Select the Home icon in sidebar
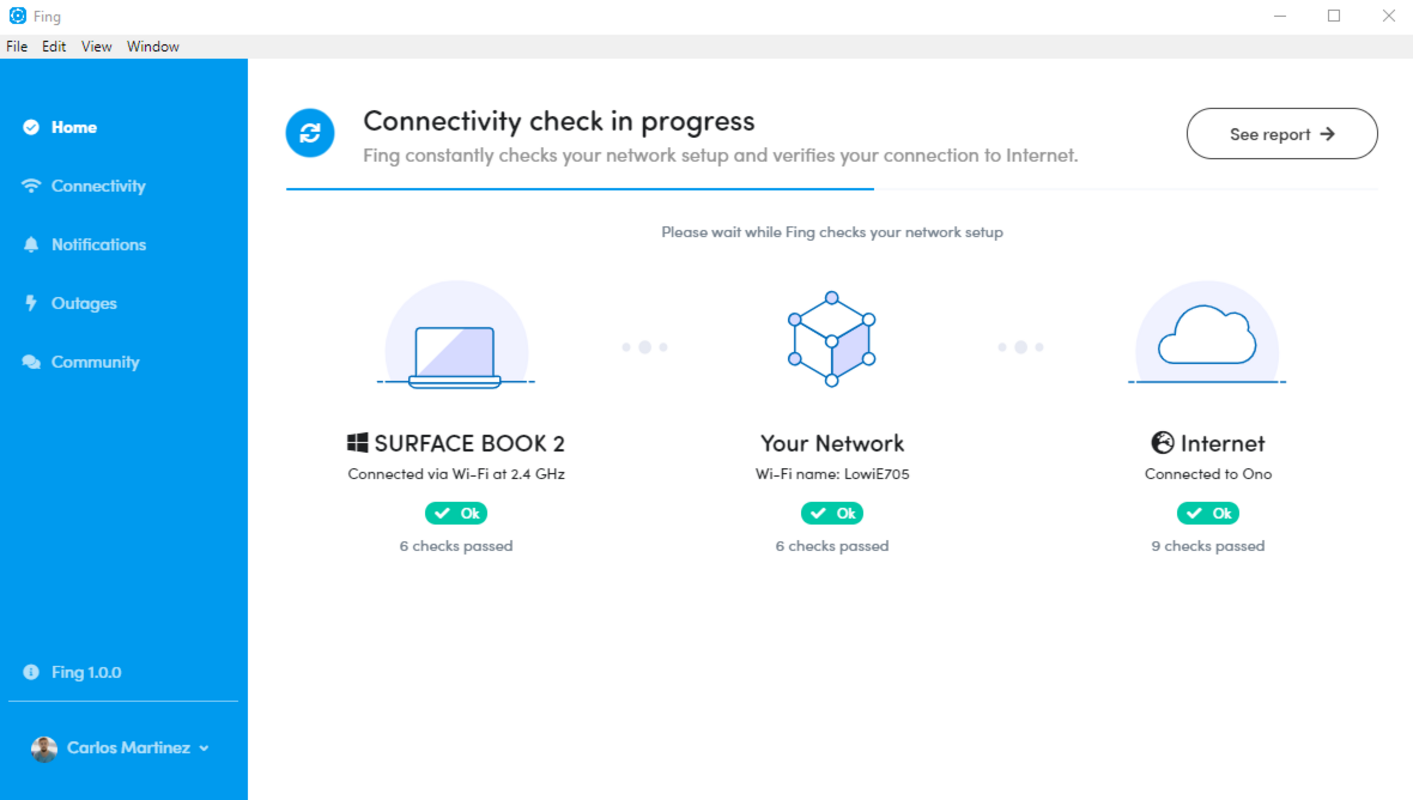Screen dimensions: 1413x800 [x=31, y=127]
